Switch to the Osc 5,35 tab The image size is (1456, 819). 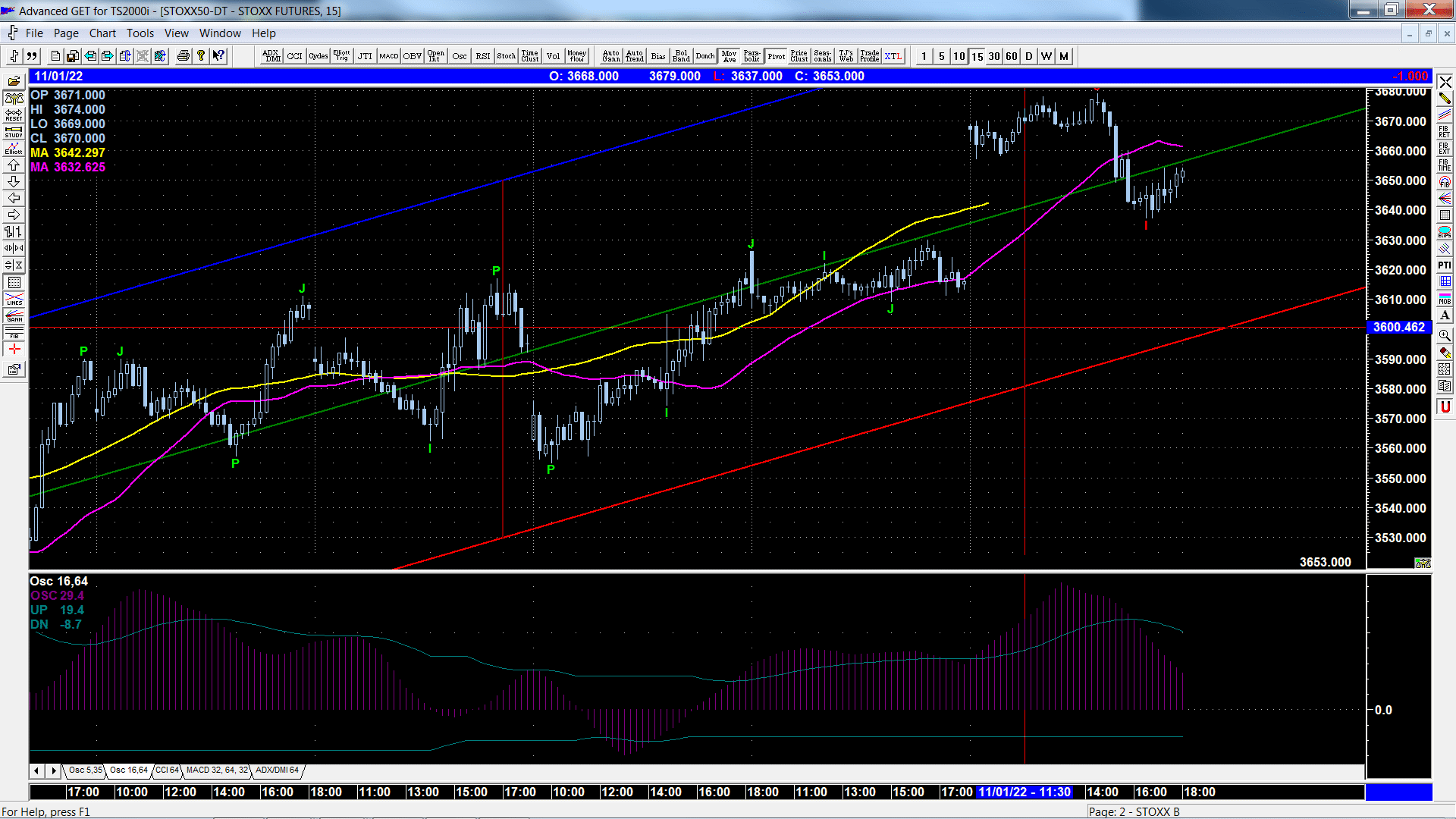point(85,770)
